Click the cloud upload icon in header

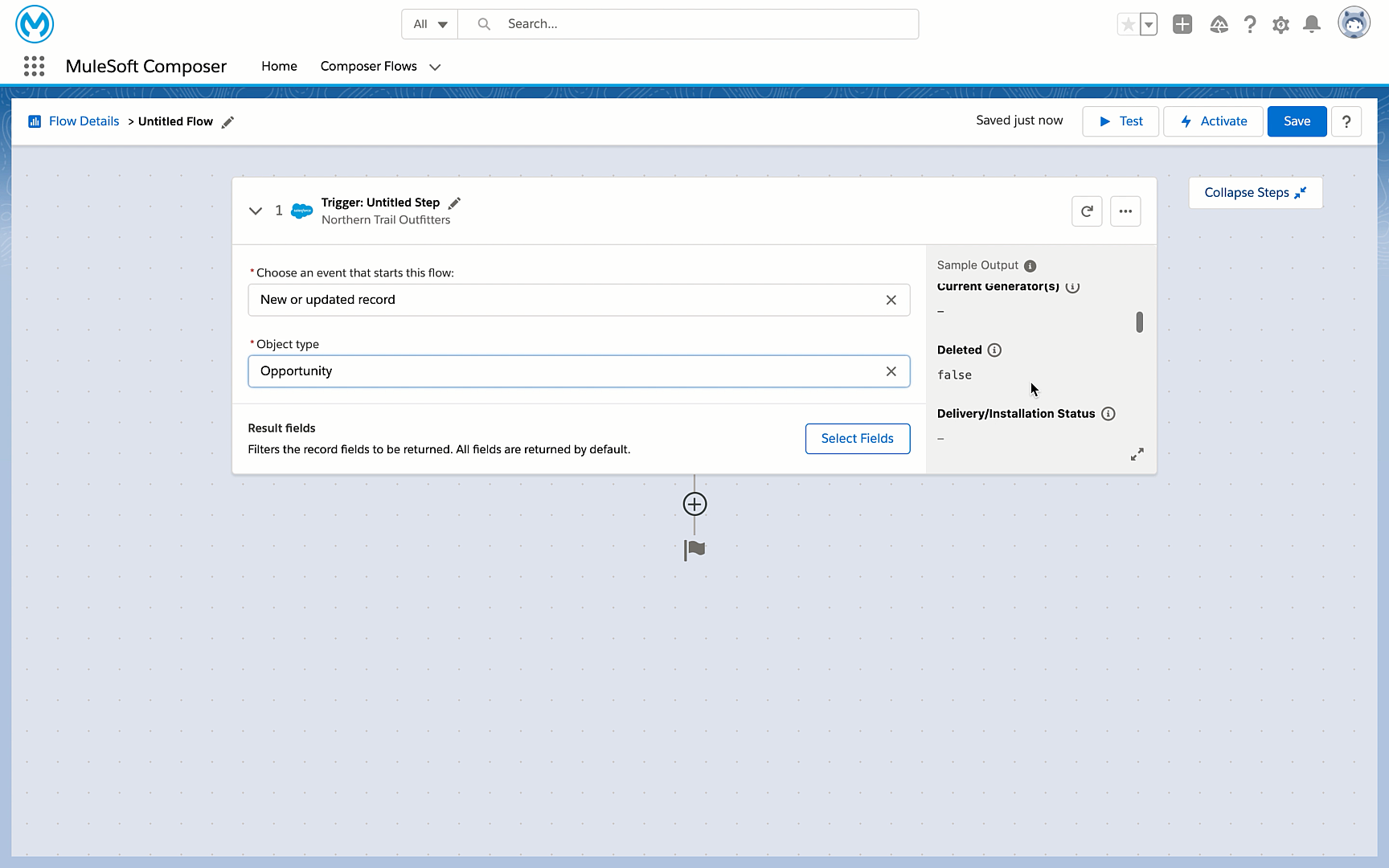pyautogui.click(x=1219, y=25)
